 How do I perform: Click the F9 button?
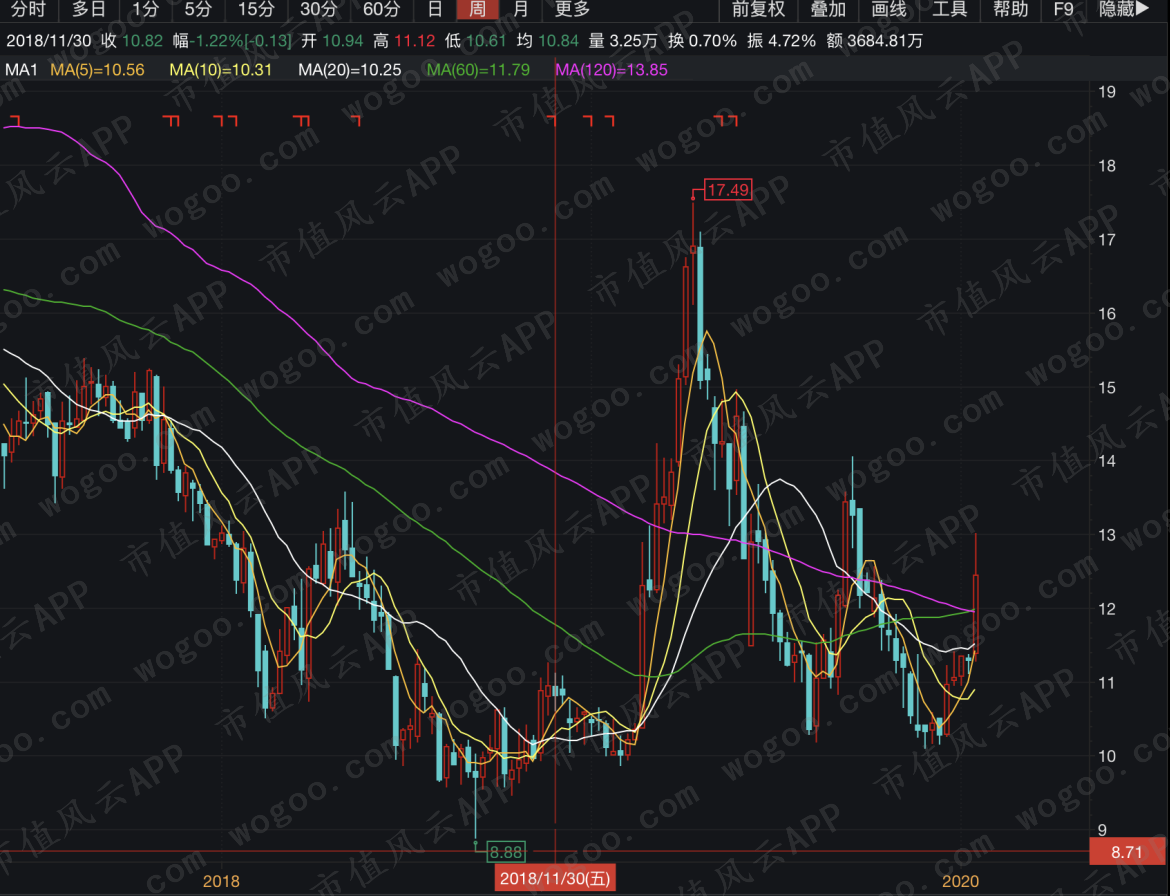(1063, 9)
